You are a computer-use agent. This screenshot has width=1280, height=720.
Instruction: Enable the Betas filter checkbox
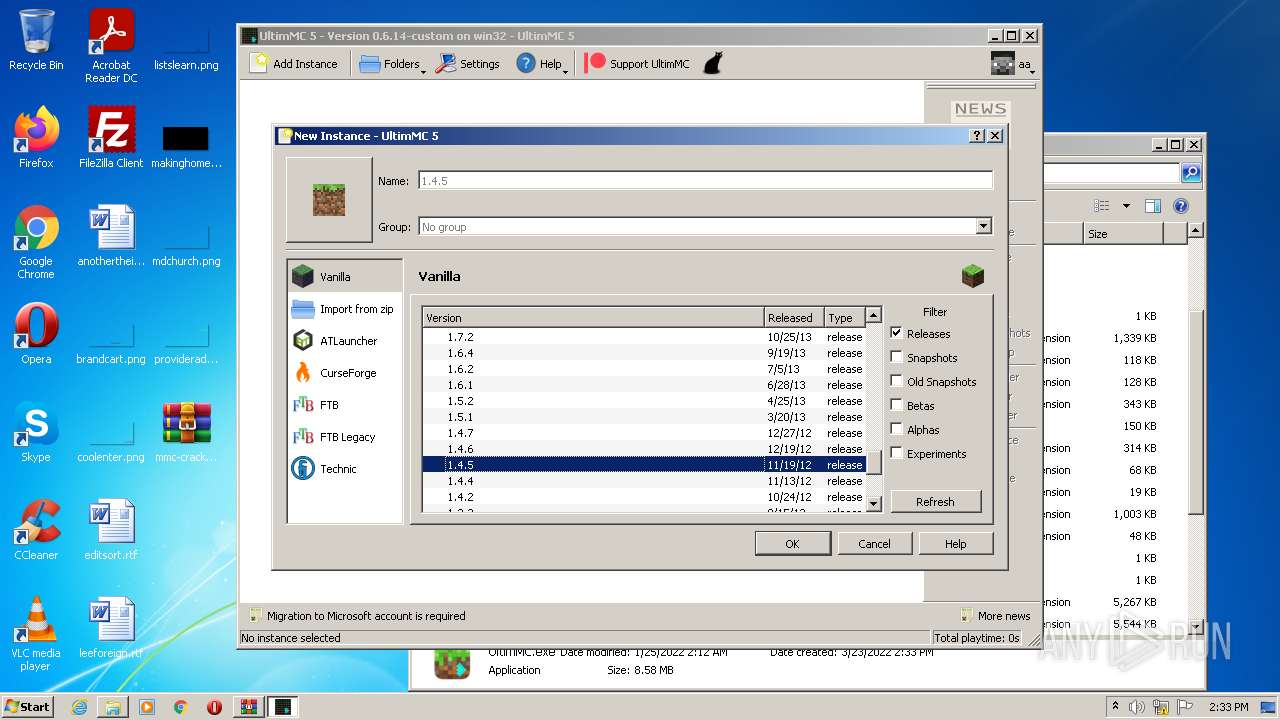point(897,405)
